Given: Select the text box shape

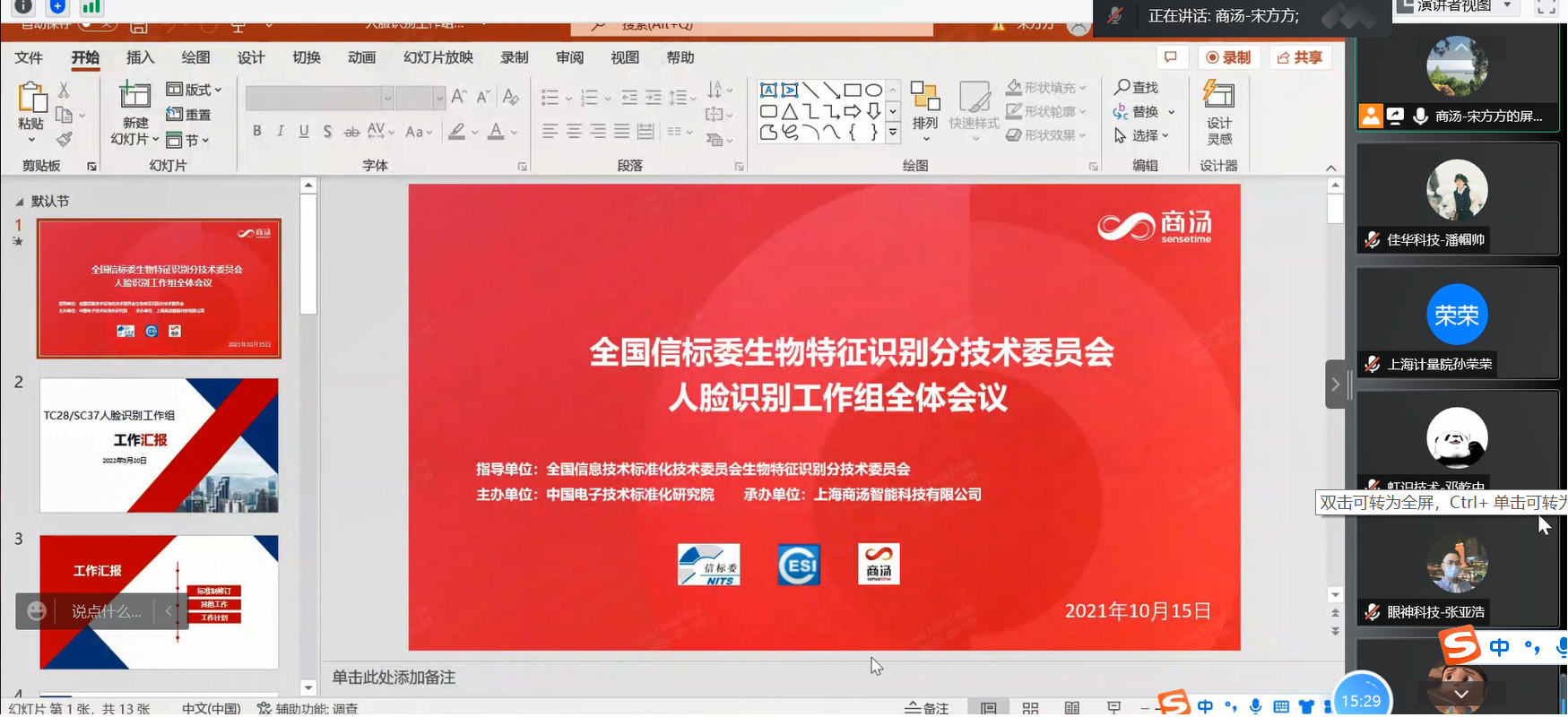Looking at the screenshot, I should click(768, 90).
